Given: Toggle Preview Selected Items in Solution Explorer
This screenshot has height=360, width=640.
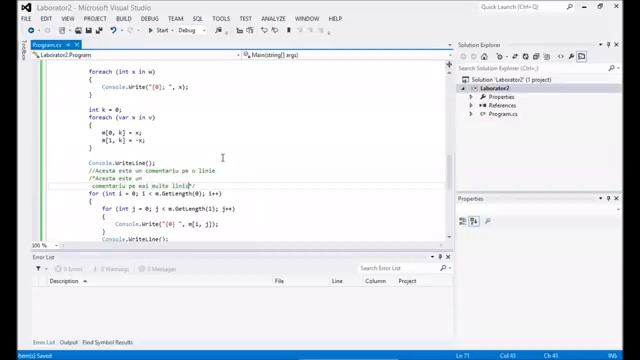Looking at the screenshot, I should (582, 57).
